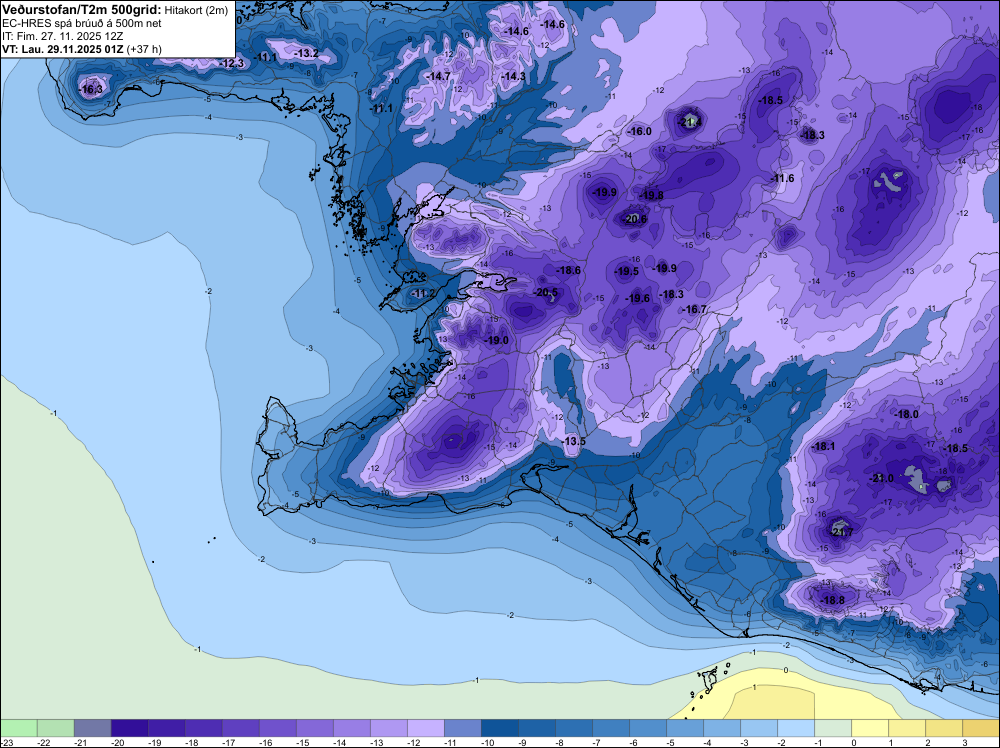Click the legend swatch above the -3 label
This screenshot has width=1000, height=748.
758,728
